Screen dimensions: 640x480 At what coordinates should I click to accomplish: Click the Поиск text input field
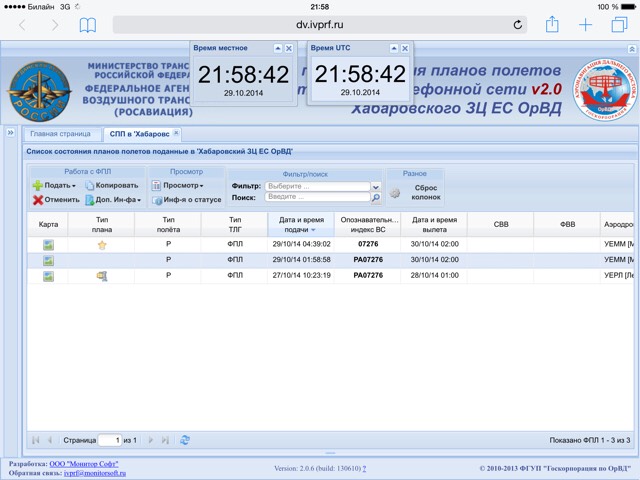click(x=317, y=197)
